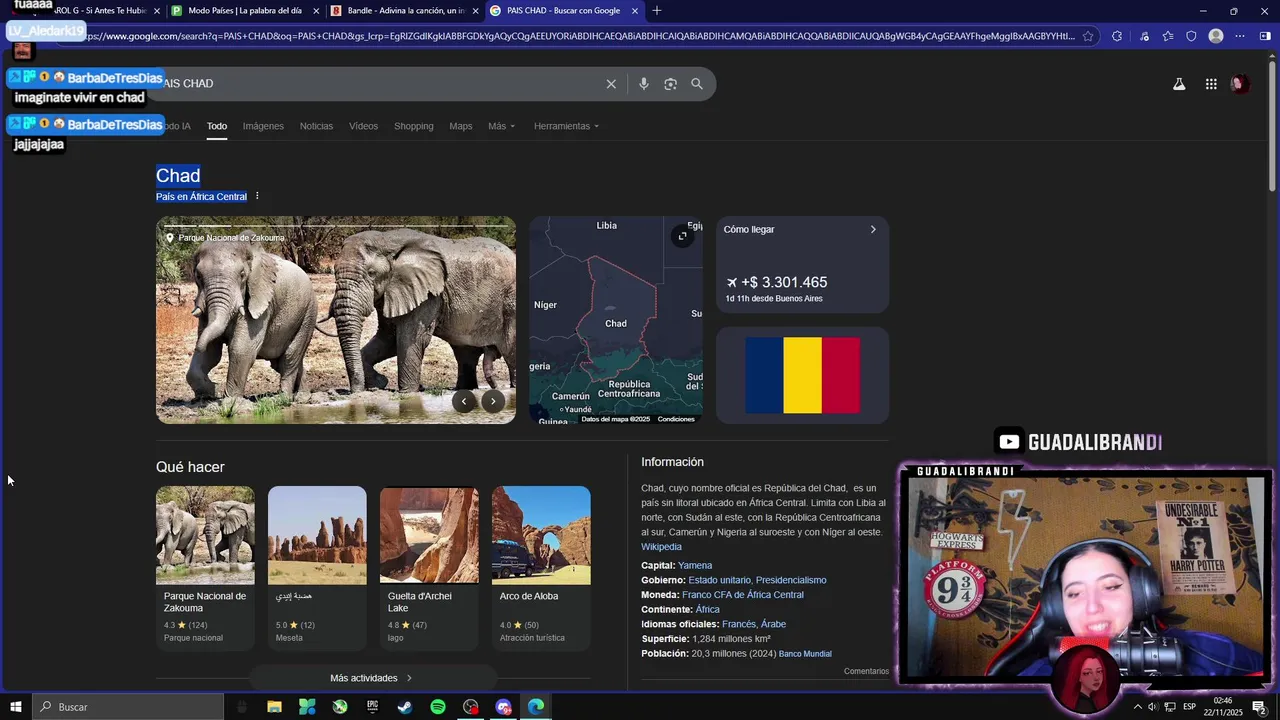This screenshot has width=1280, height=720.
Task: Open the browser profile icon
Action: click(x=1216, y=36)
